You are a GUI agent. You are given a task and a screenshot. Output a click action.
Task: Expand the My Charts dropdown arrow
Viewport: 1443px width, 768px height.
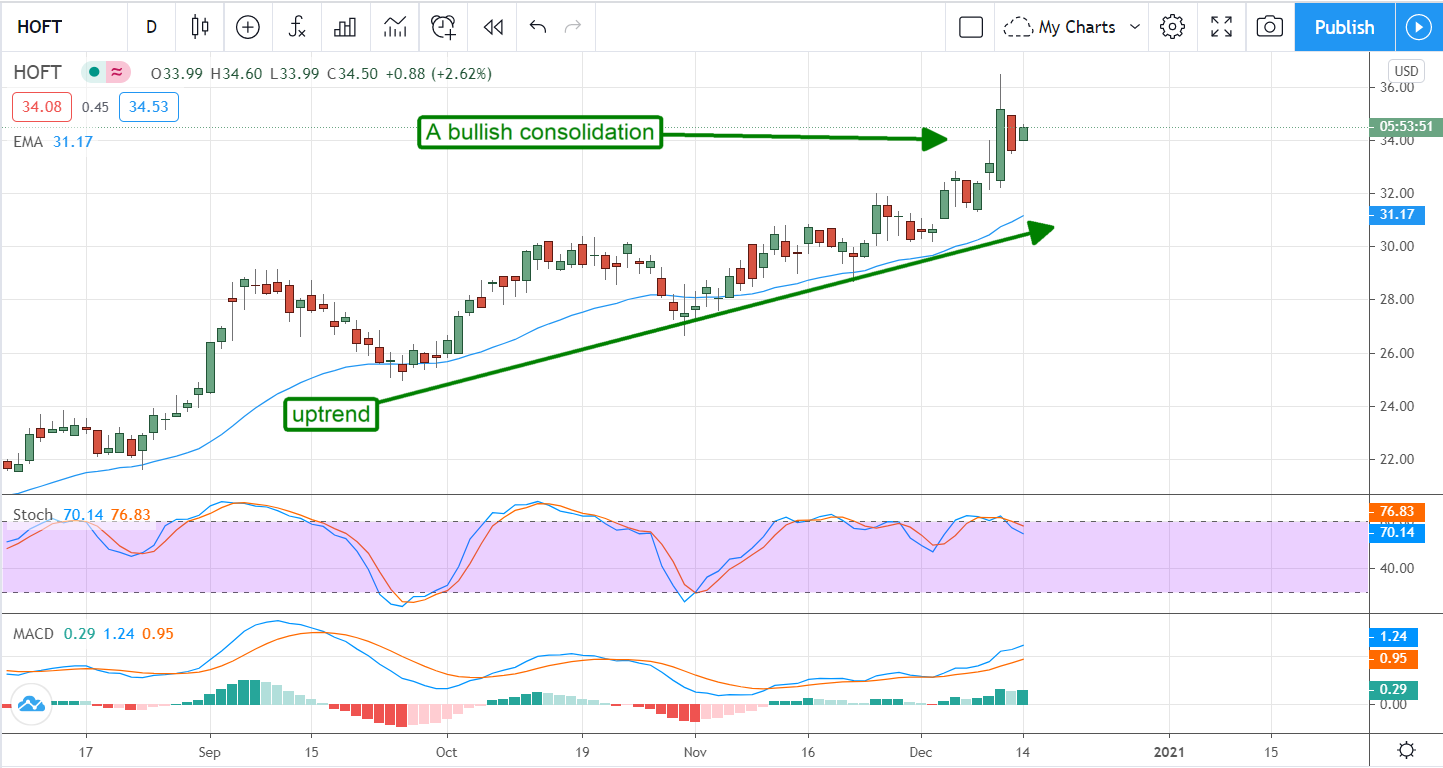1135,27
